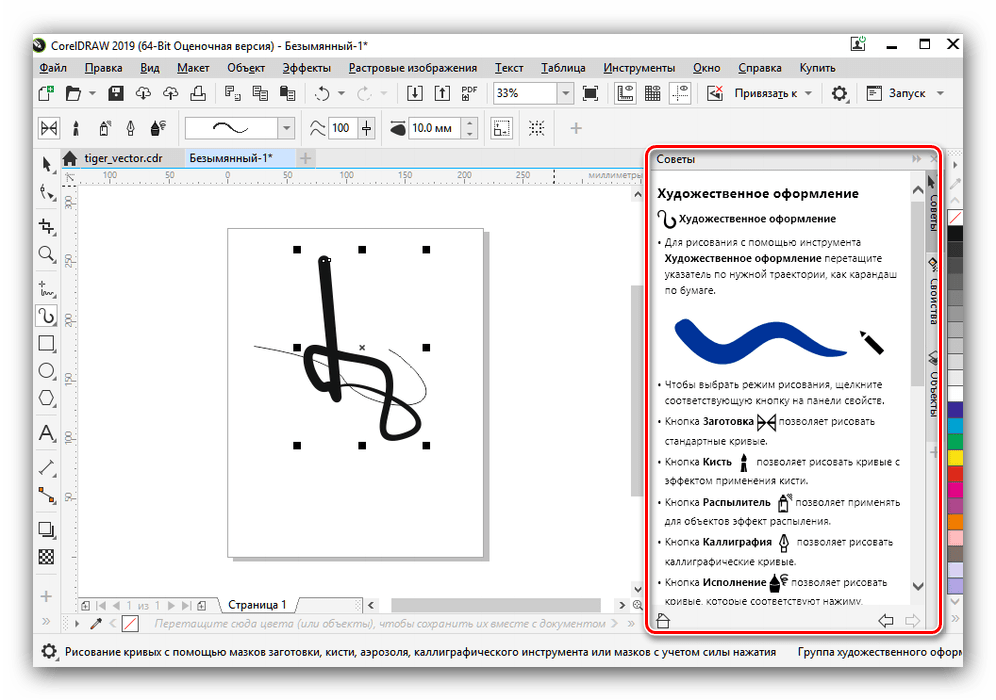Go to home page in Советы panel
This screenshot has width=996, height=700.
pyautogui.click(x=661, y=620)
